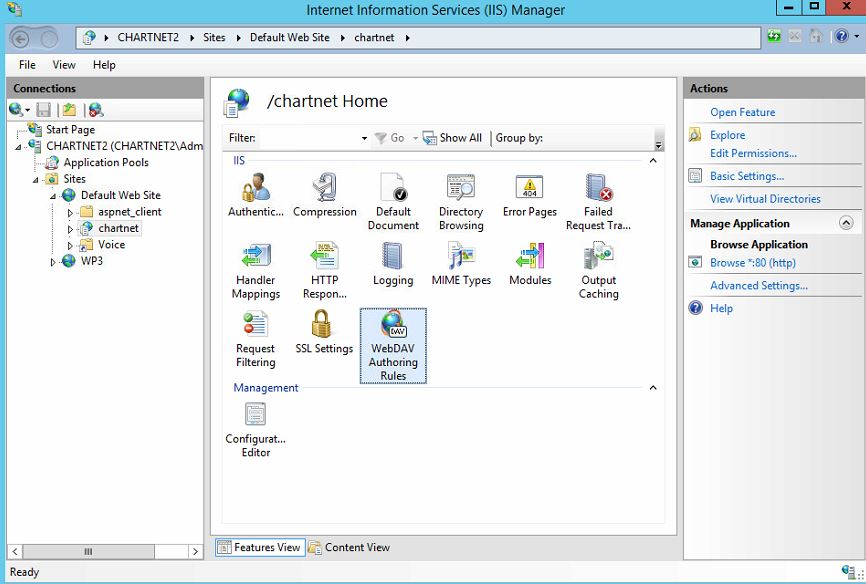
Task: Open the Error Pages feature
Action: click(530, 195)
